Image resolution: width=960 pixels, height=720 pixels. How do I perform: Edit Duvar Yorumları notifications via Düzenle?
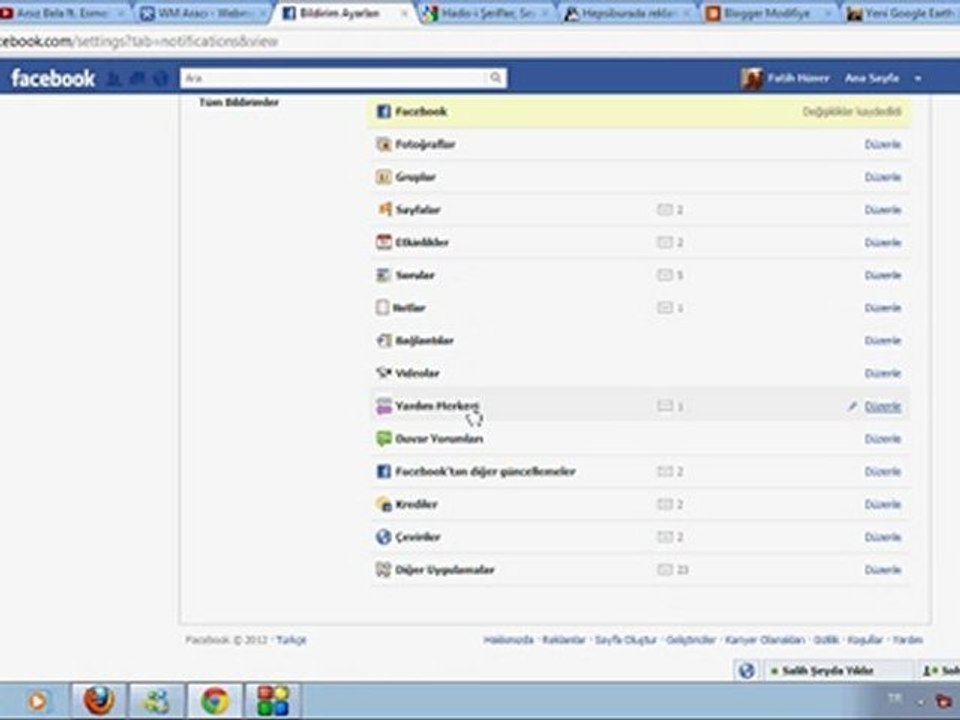coord(882,438)
